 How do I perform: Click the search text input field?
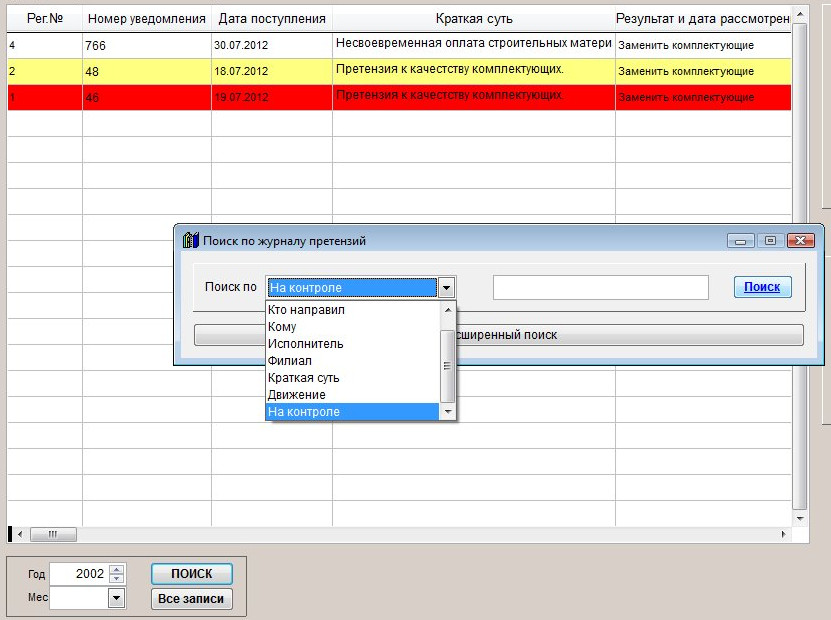click(x=600, y=287)
